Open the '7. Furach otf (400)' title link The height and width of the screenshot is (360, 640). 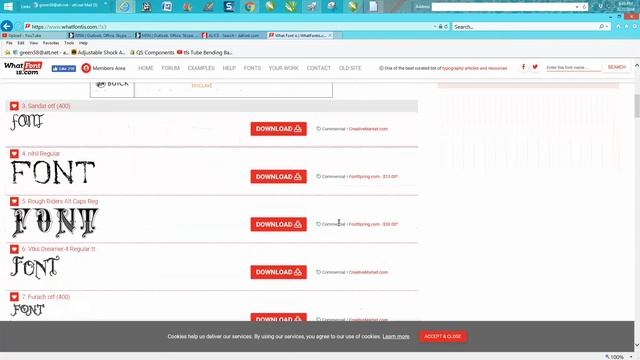point(46,297)
